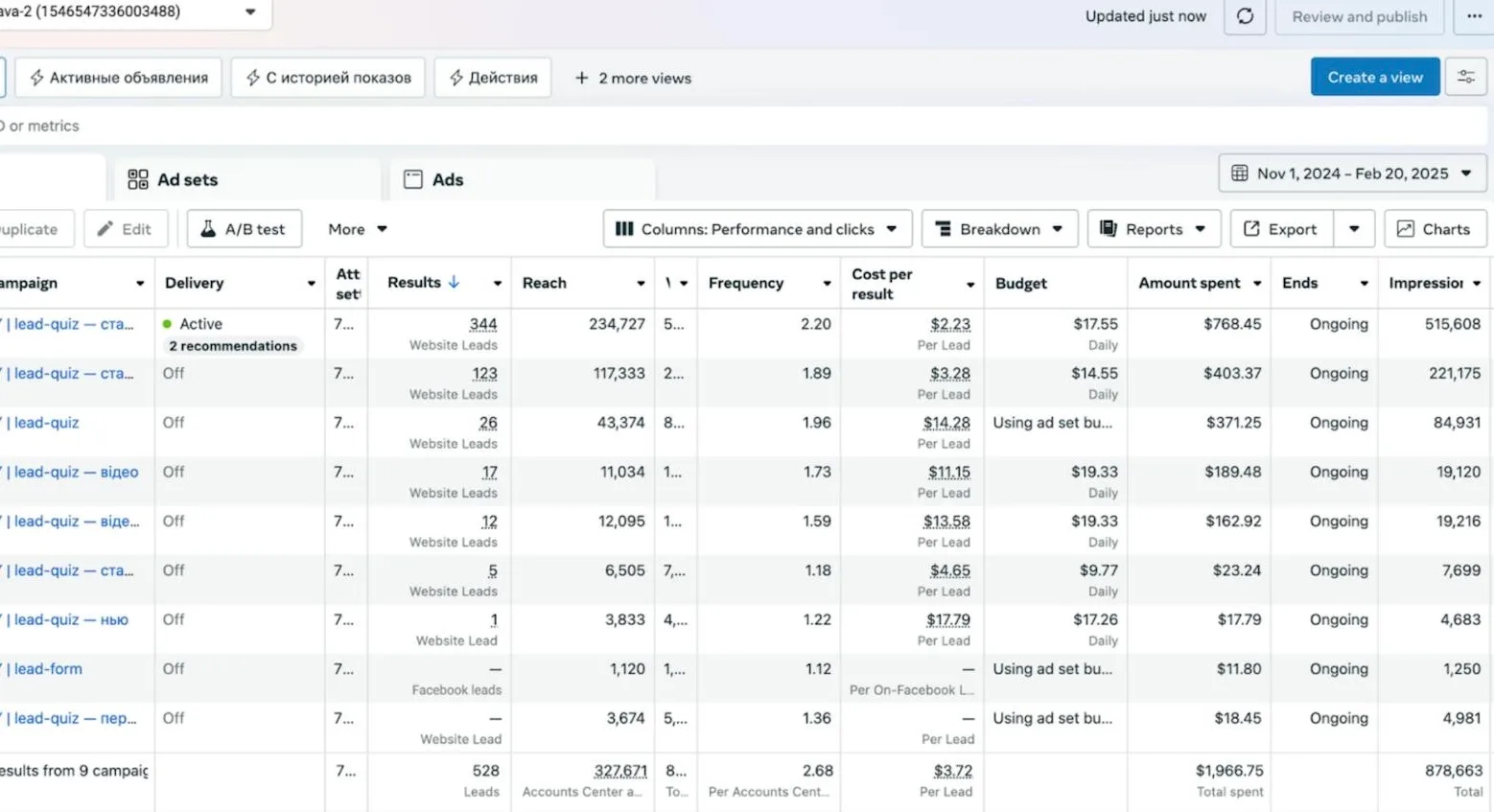The image size is (1494, 812).
Task: Click the 344 results value
Action: tap(483, 324)
